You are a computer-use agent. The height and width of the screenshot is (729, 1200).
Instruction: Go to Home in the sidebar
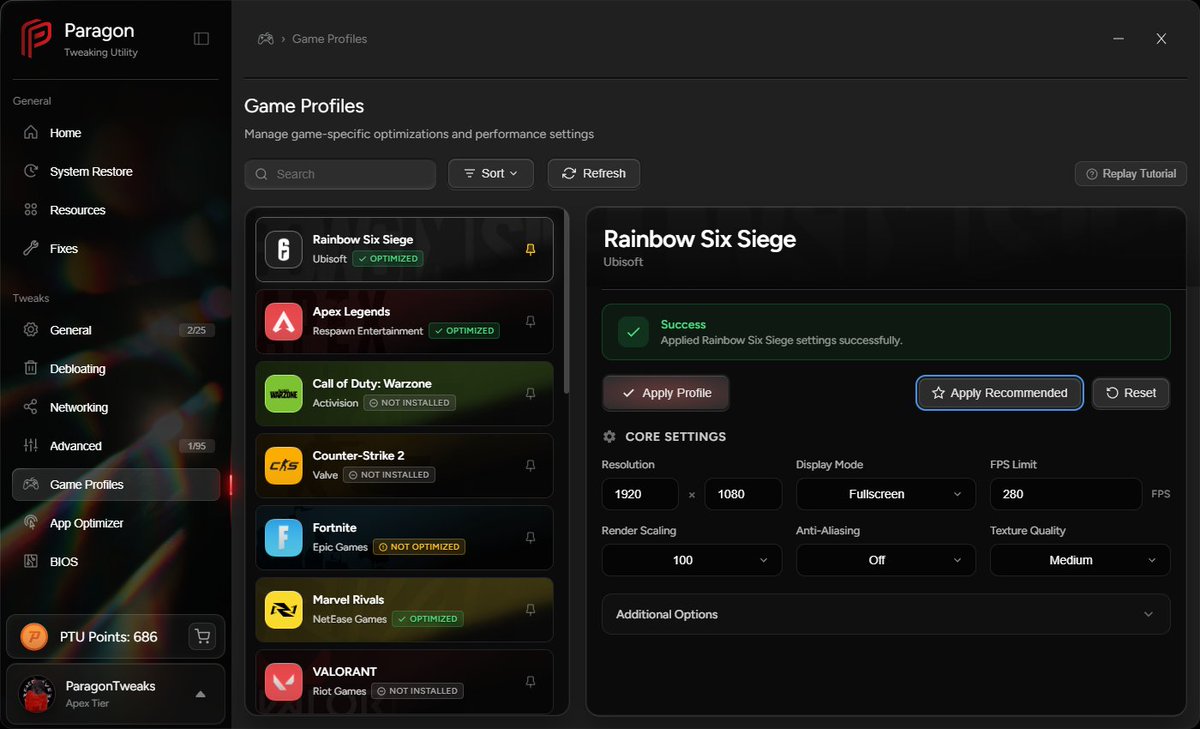tap(116, 133)
